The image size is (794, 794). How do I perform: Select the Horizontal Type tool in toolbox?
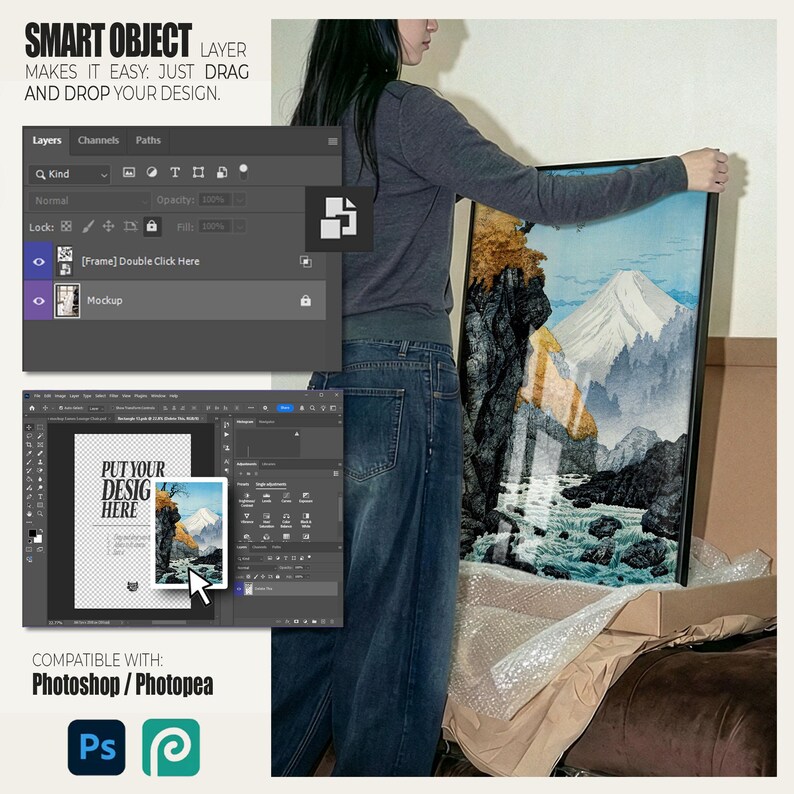(x=40, y=497)
